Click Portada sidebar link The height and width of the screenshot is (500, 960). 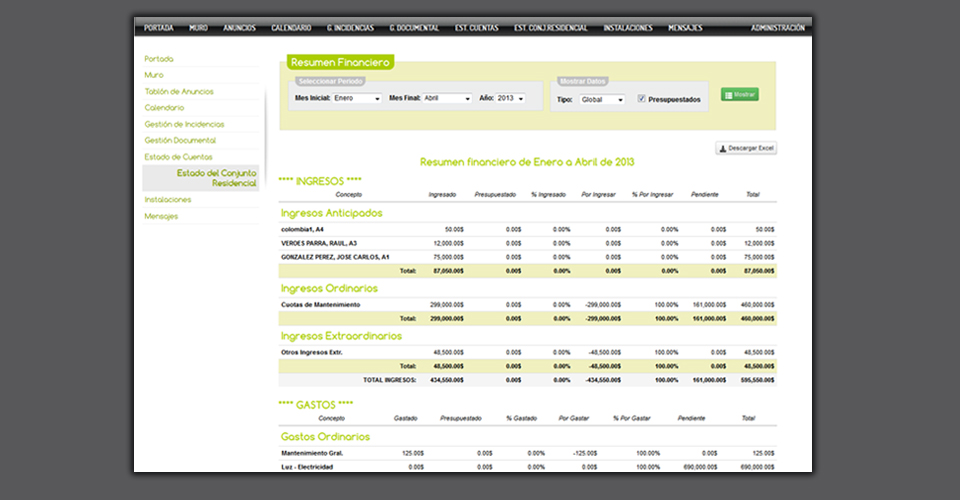[159, 59]
